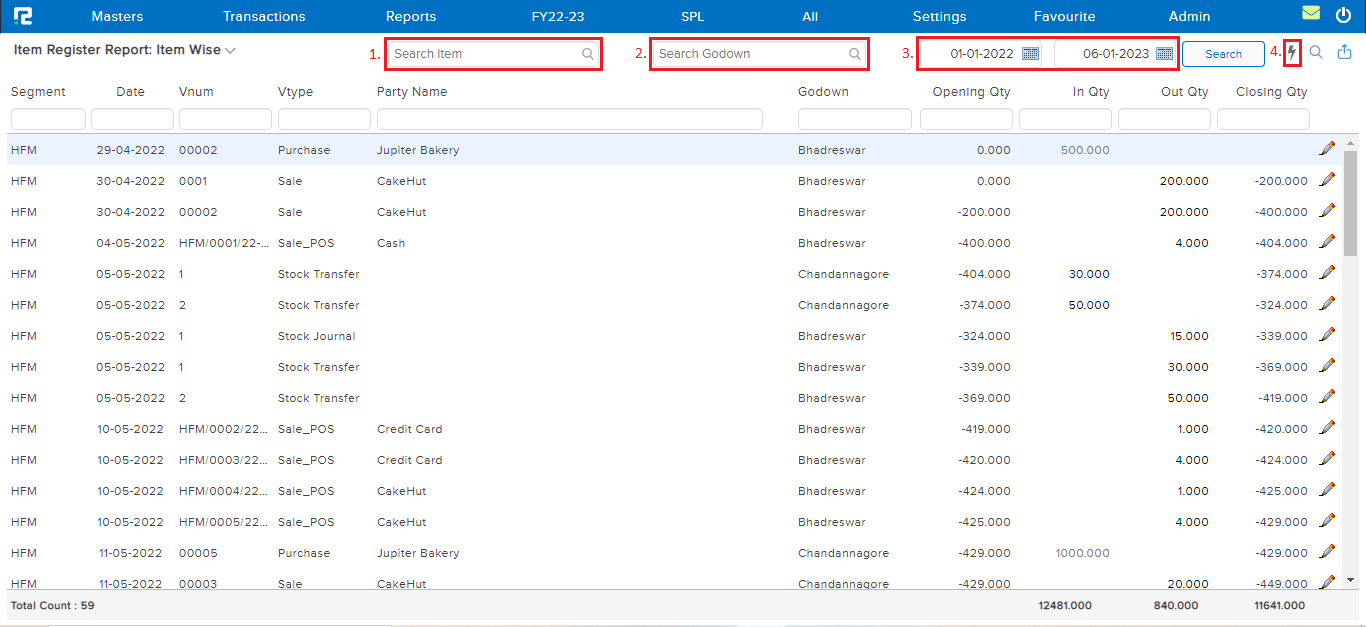Open the Transactions menu
This screenshot has width=1366, height=627.
point(264,16)
